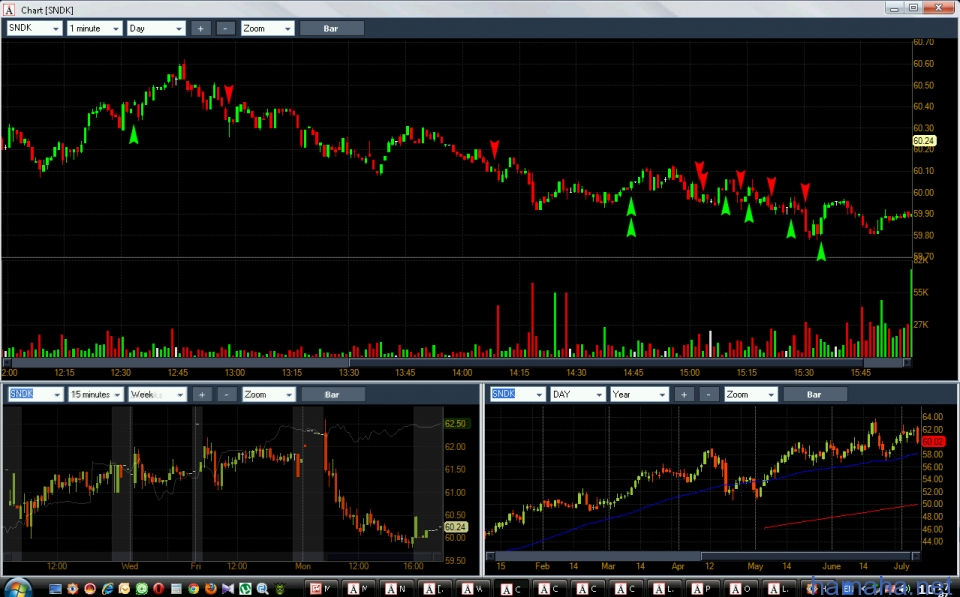The width and height of the screenshot is (960, 597).
Task: Click the Wed date label on 15 minutes chart
Action: 129,566
